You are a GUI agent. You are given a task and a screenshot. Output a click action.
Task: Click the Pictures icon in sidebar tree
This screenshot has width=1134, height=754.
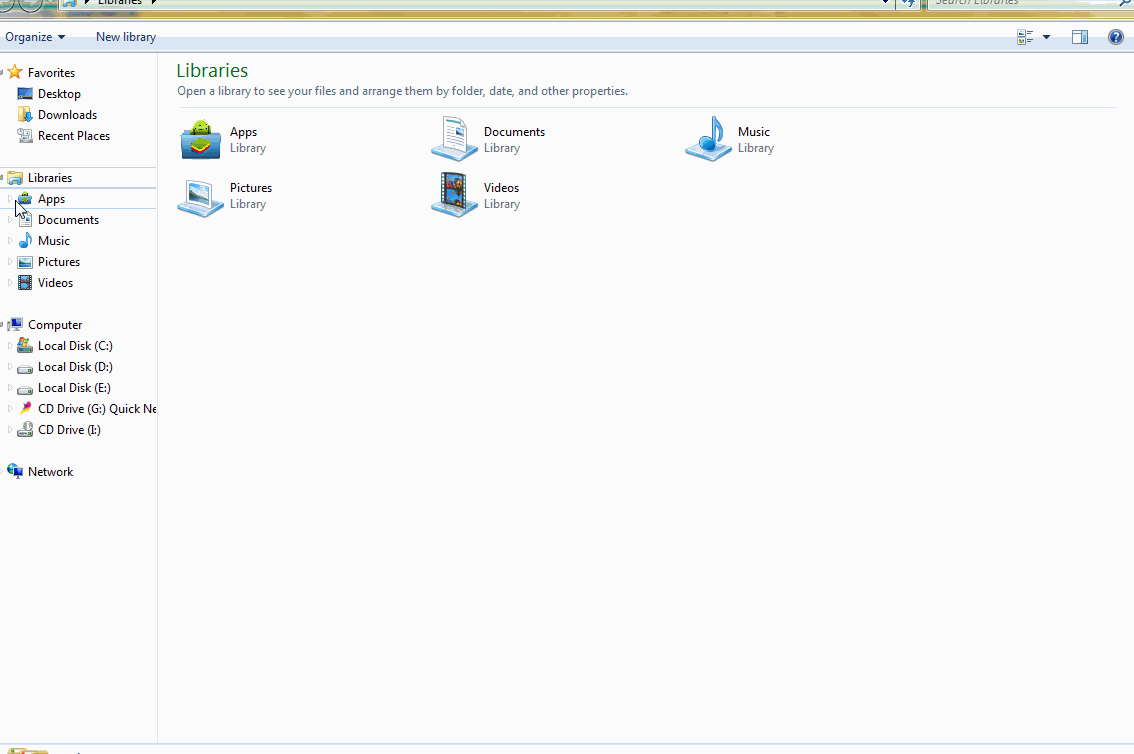[x=25, y=262]
